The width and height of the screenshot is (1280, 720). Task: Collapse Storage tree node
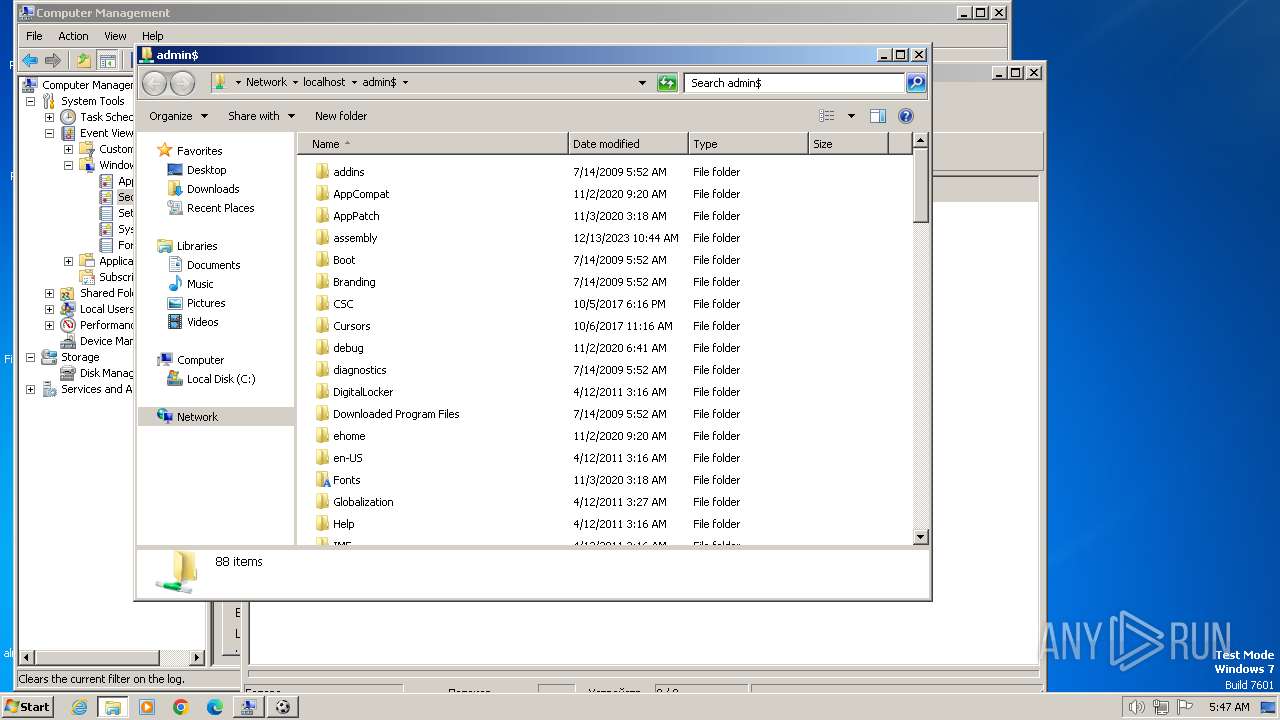[x=30, y=357]
